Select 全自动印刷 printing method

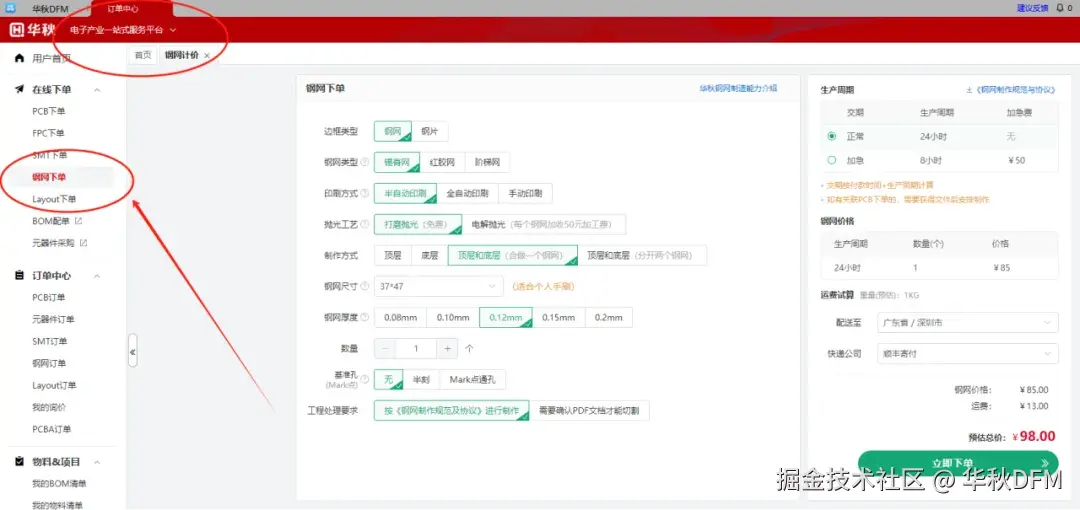pos(468,194)
